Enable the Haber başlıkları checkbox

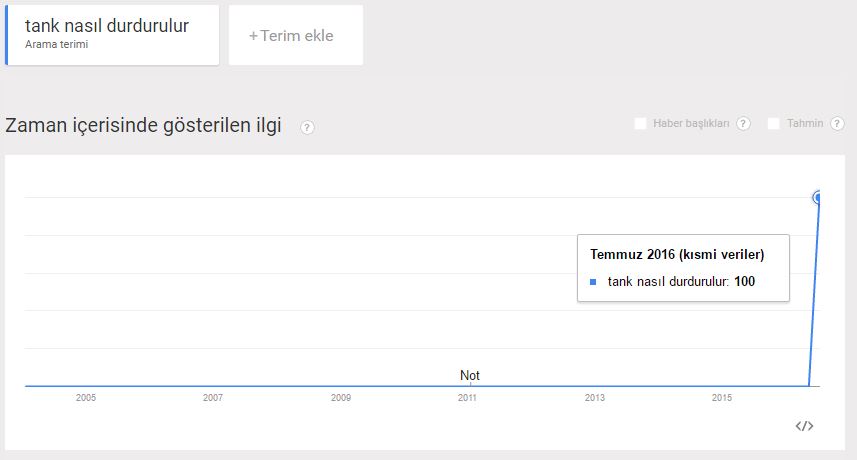coord(641,124)
